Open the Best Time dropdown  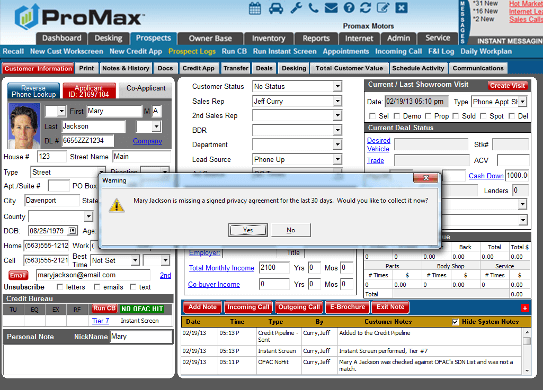pos(135,260)
